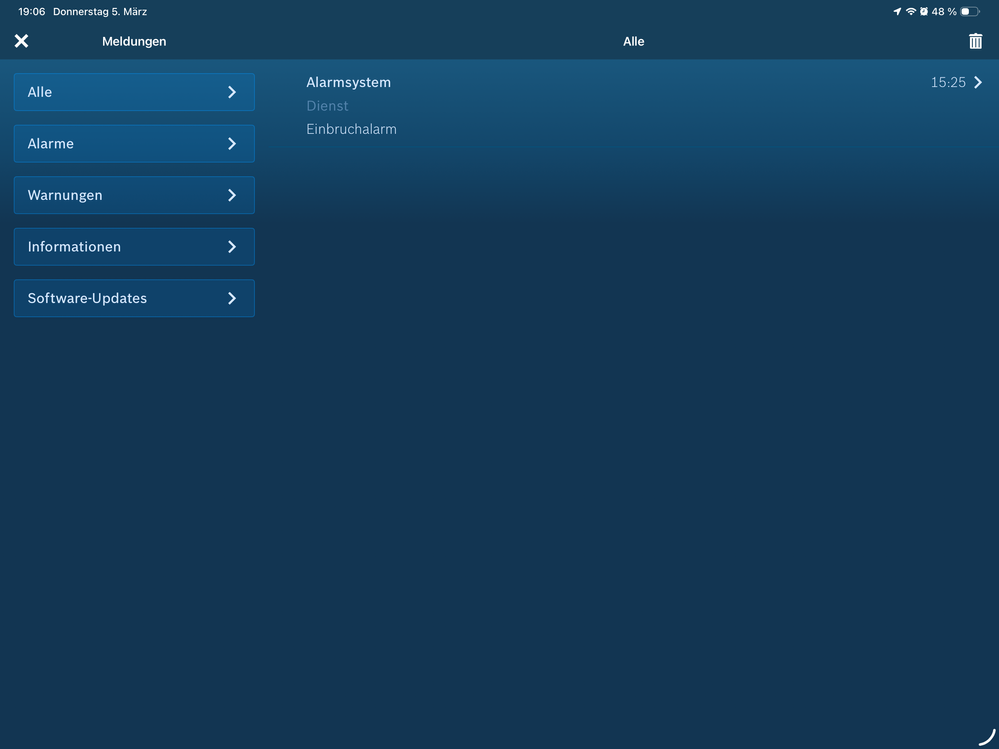Tap the 15:25 timestamp
Image resolution: width=999 pixels, height=749 pixels.
948,82
